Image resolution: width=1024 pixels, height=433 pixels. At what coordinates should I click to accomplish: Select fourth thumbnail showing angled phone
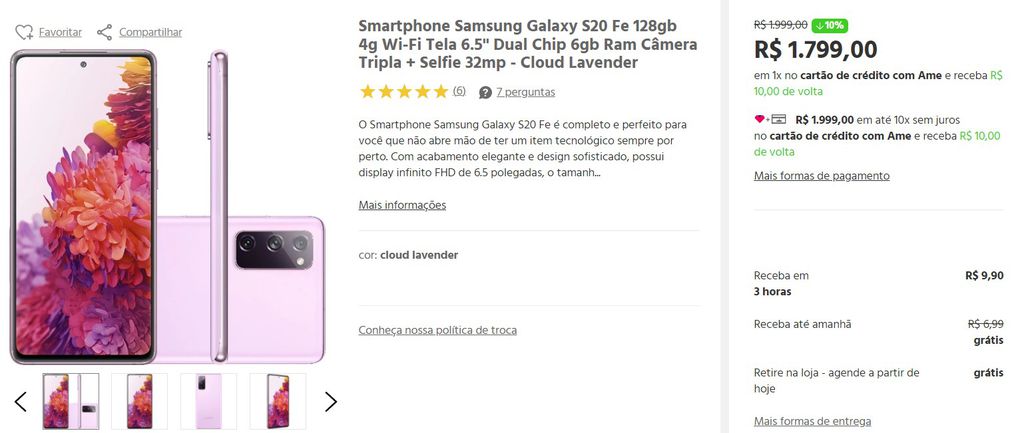(278, 401)
